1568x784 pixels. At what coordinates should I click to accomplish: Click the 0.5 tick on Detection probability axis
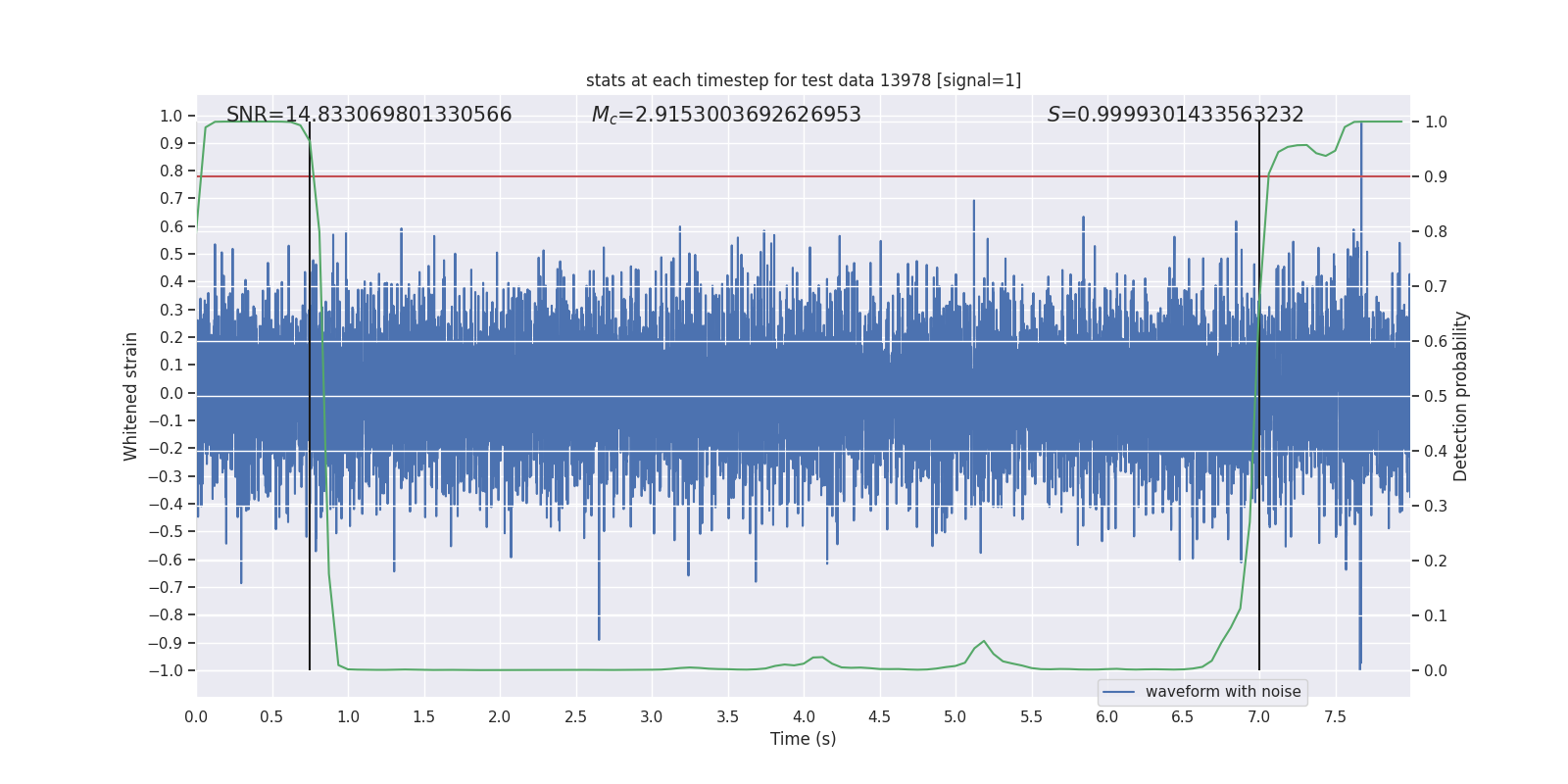(x=1436, y=396)
